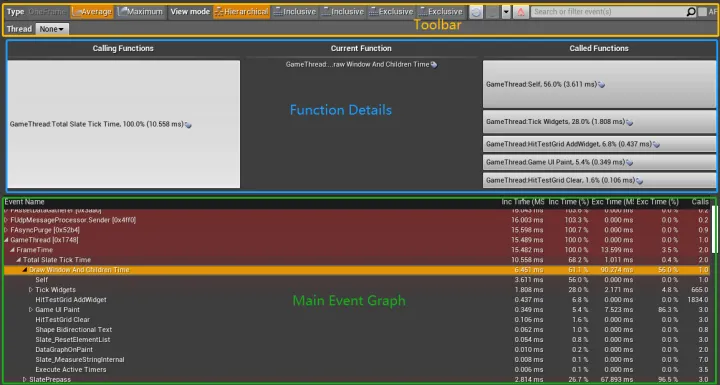Select the Average type button

92,11
